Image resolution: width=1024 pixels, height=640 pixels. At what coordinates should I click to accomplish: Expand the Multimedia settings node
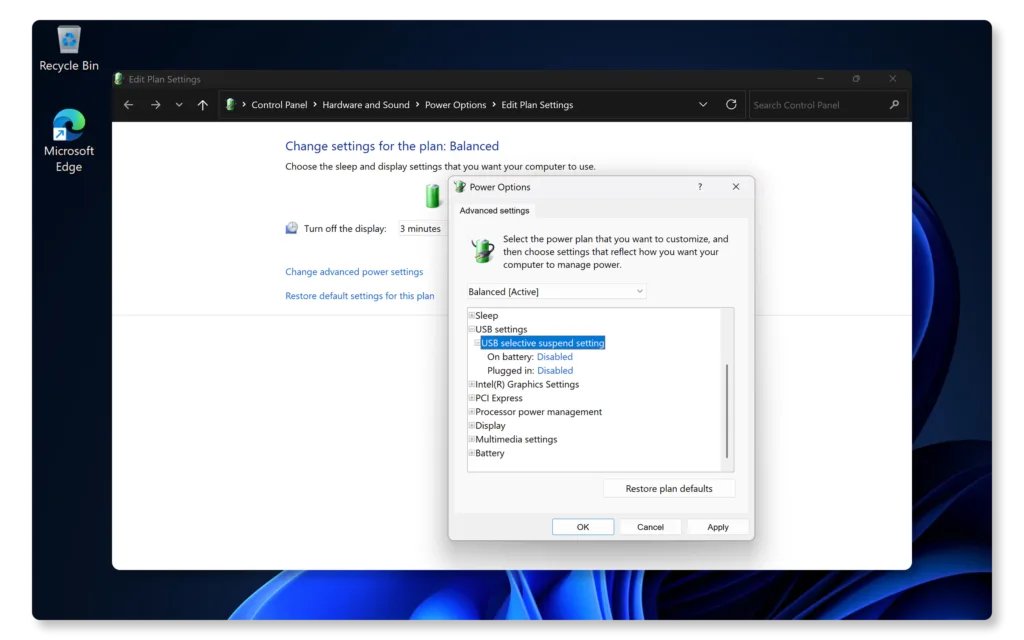pyautogui.click(x=472, y=439)
